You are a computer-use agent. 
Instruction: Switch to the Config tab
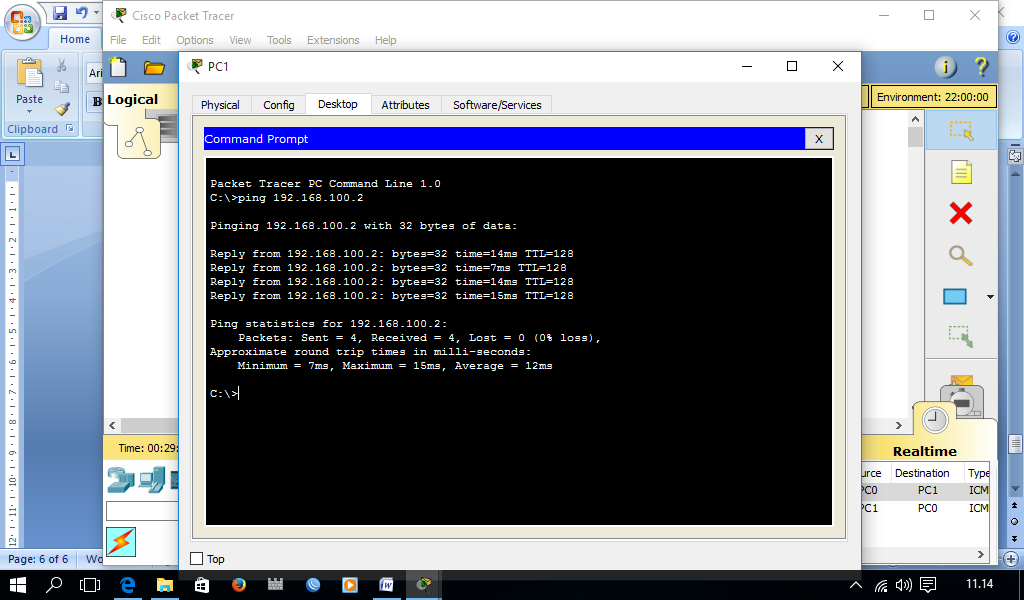coord(279,104)
